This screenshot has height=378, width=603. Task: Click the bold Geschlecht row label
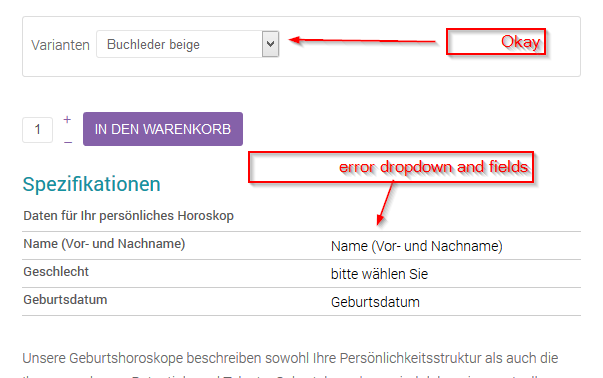click(x=56, y=272)
